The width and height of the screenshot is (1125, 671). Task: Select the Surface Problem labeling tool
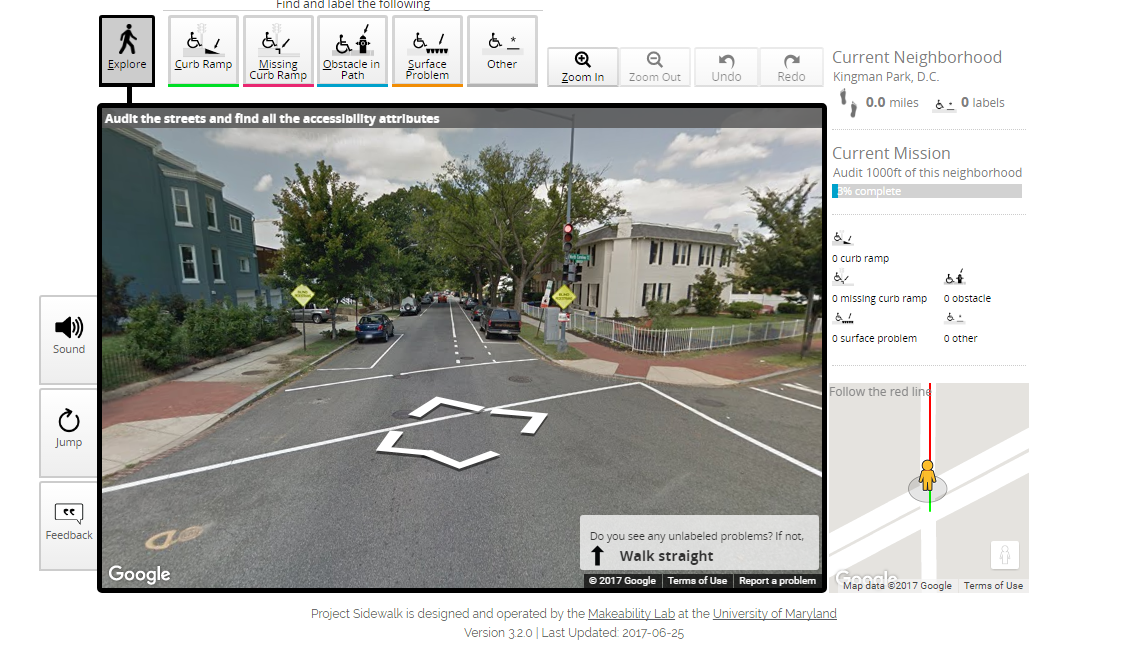tap(427, 50)
